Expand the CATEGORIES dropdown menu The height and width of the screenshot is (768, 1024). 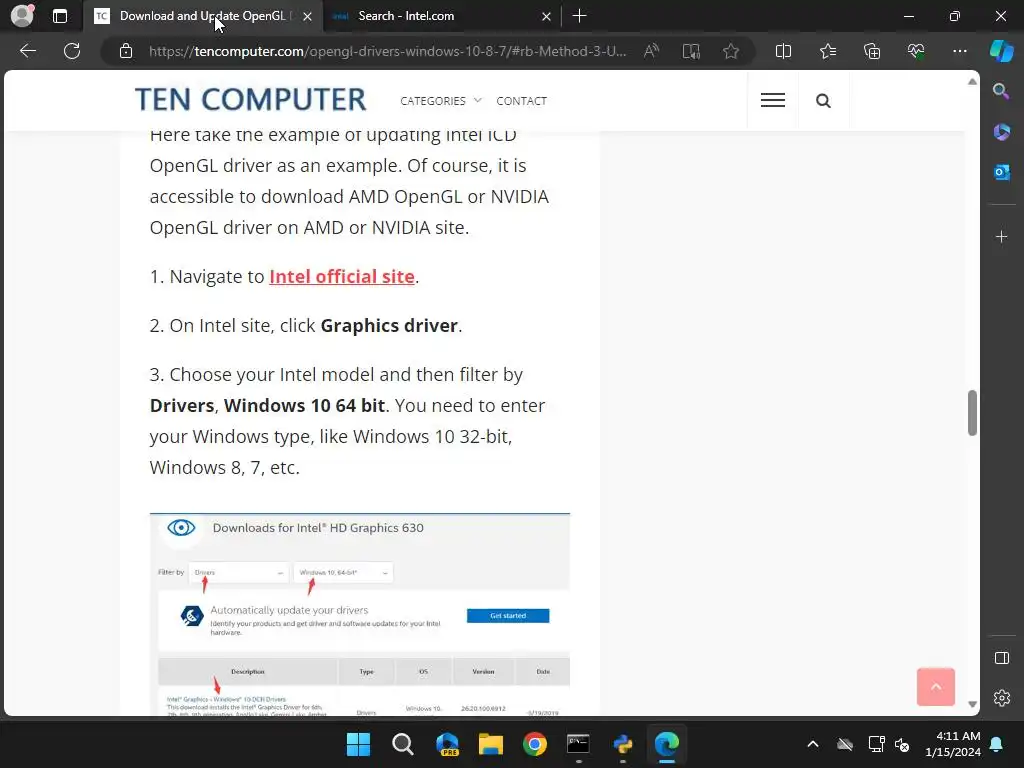coord(441,101)
